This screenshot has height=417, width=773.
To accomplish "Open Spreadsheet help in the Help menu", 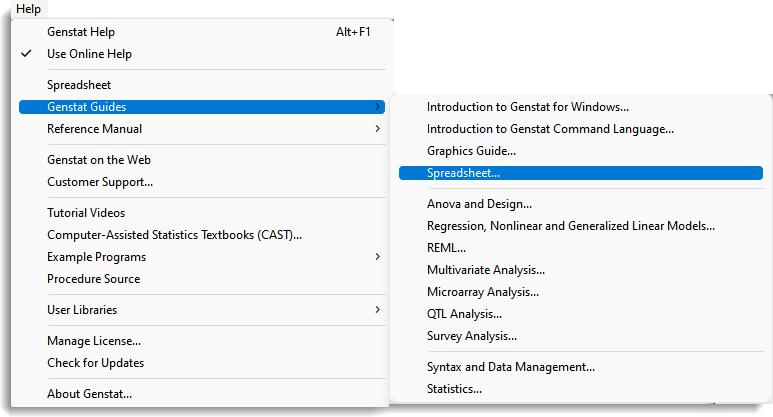I will [202, 85].
